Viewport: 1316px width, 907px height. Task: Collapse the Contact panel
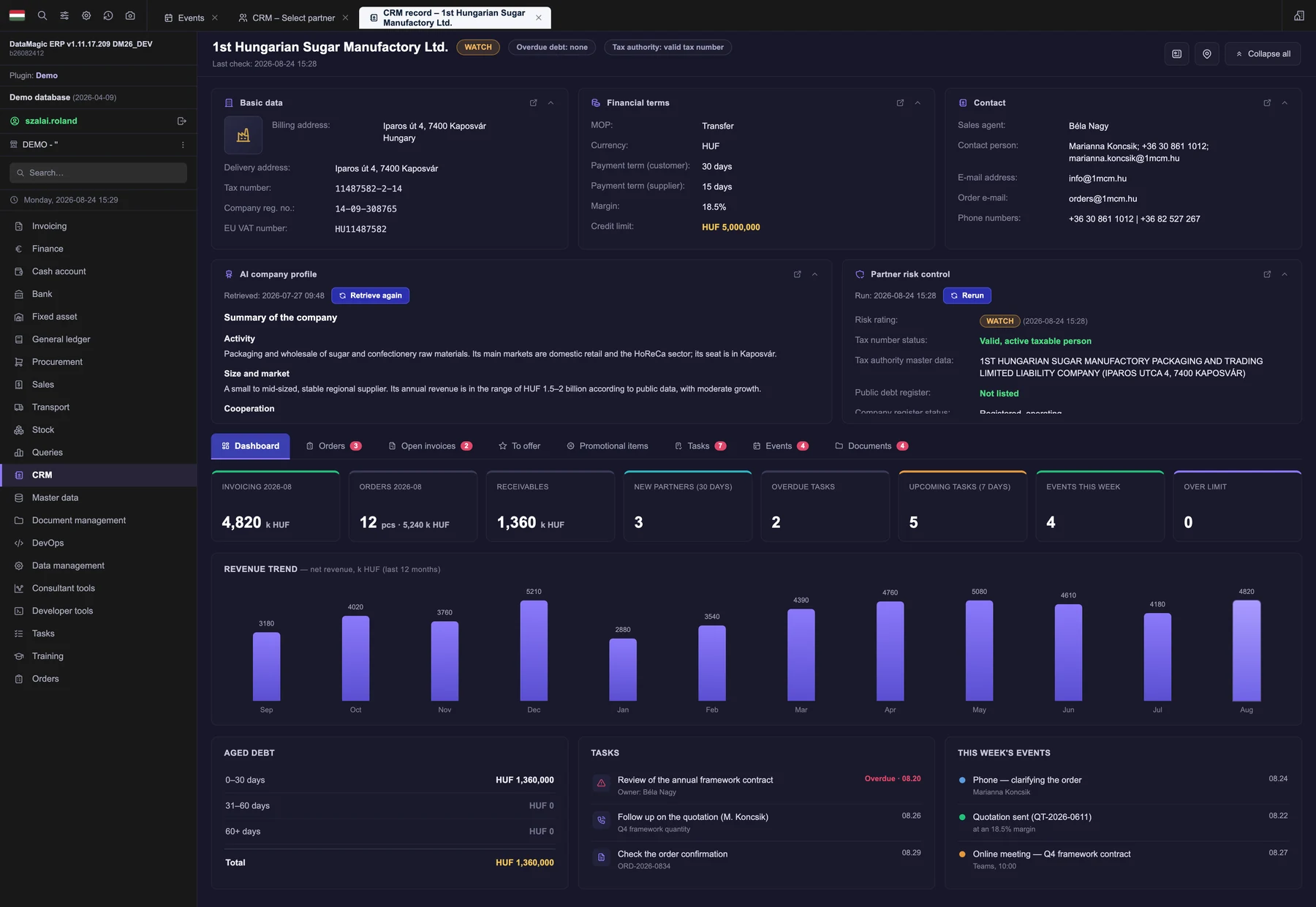pyautogui.click(x=1285, y=103)
